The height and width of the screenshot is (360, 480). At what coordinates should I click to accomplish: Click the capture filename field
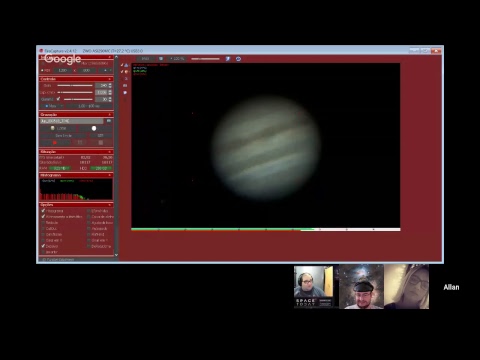click(72, 121)
